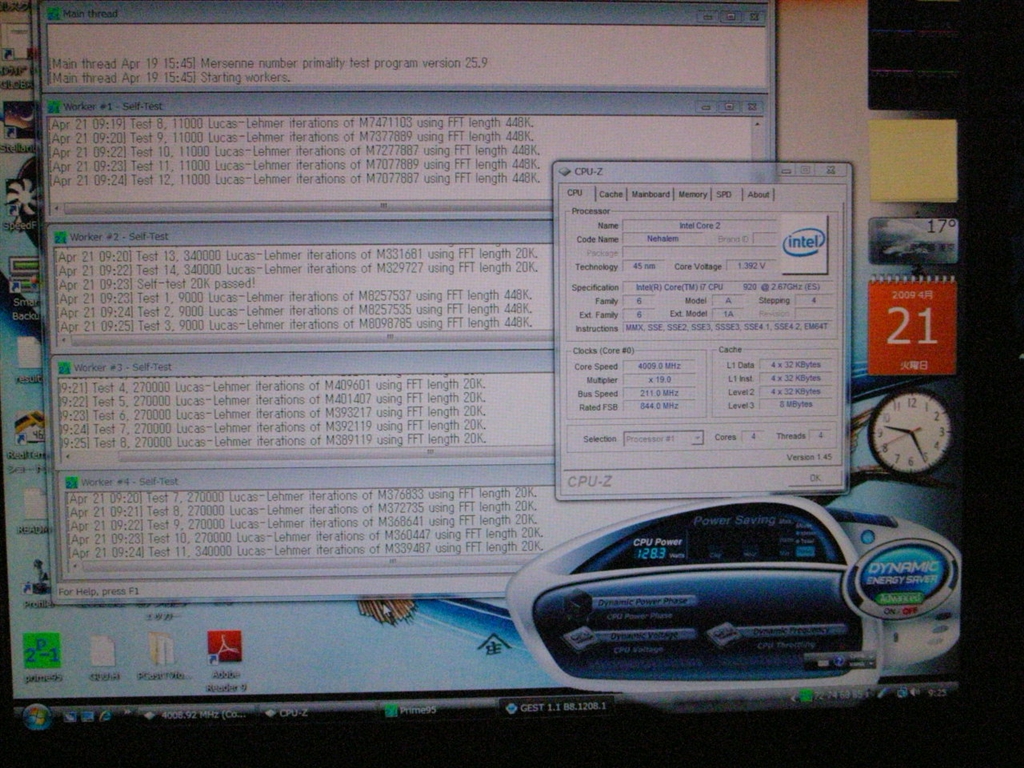Click the blue help icon in Energy Saver
Screen dimensions: 1024x768
(x=839, y=662)
